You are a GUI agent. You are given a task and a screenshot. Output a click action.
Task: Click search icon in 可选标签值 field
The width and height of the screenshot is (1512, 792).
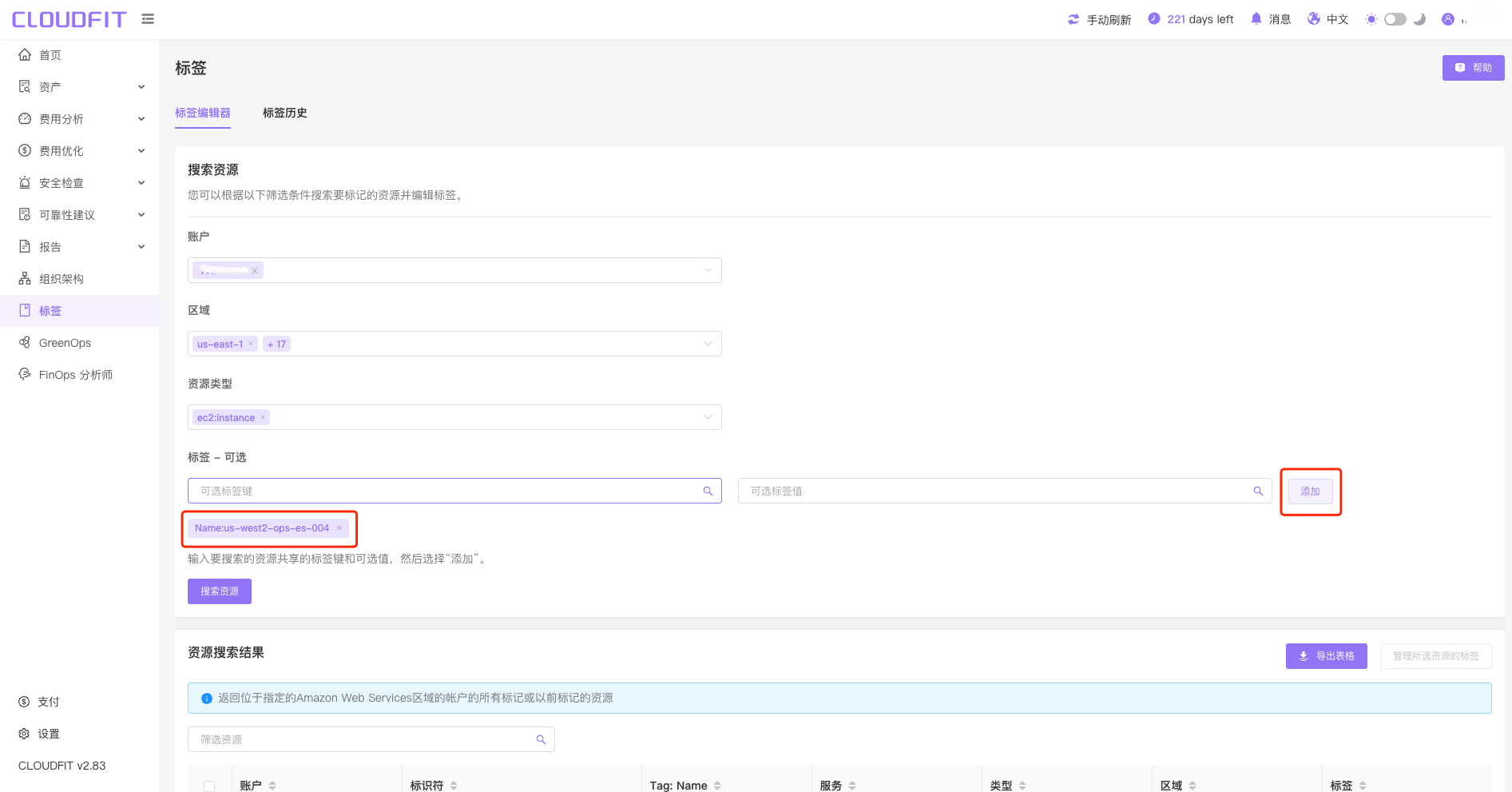[x=1258, y=491]
